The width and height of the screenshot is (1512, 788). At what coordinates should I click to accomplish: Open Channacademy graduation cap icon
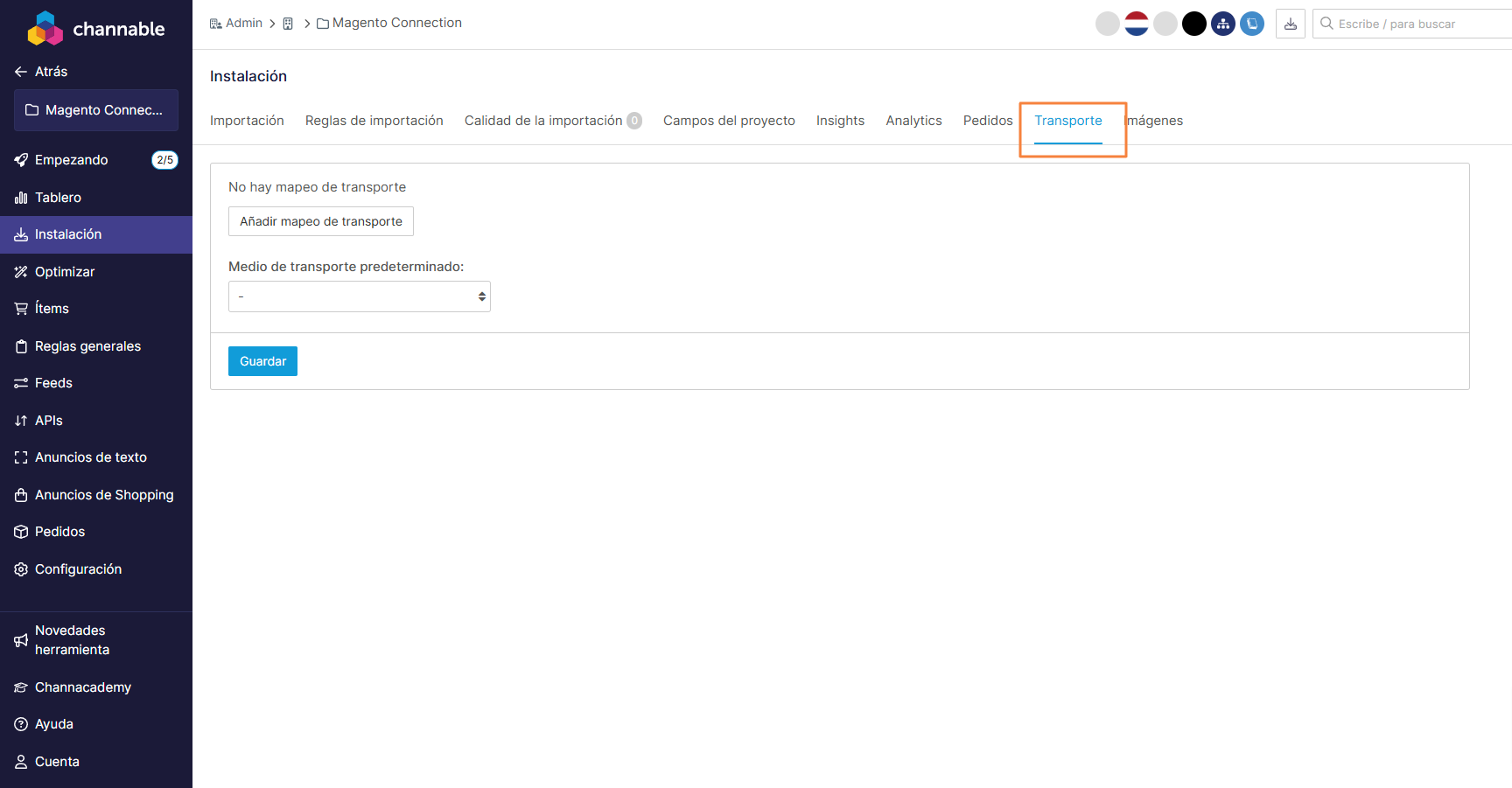[21, 687]
